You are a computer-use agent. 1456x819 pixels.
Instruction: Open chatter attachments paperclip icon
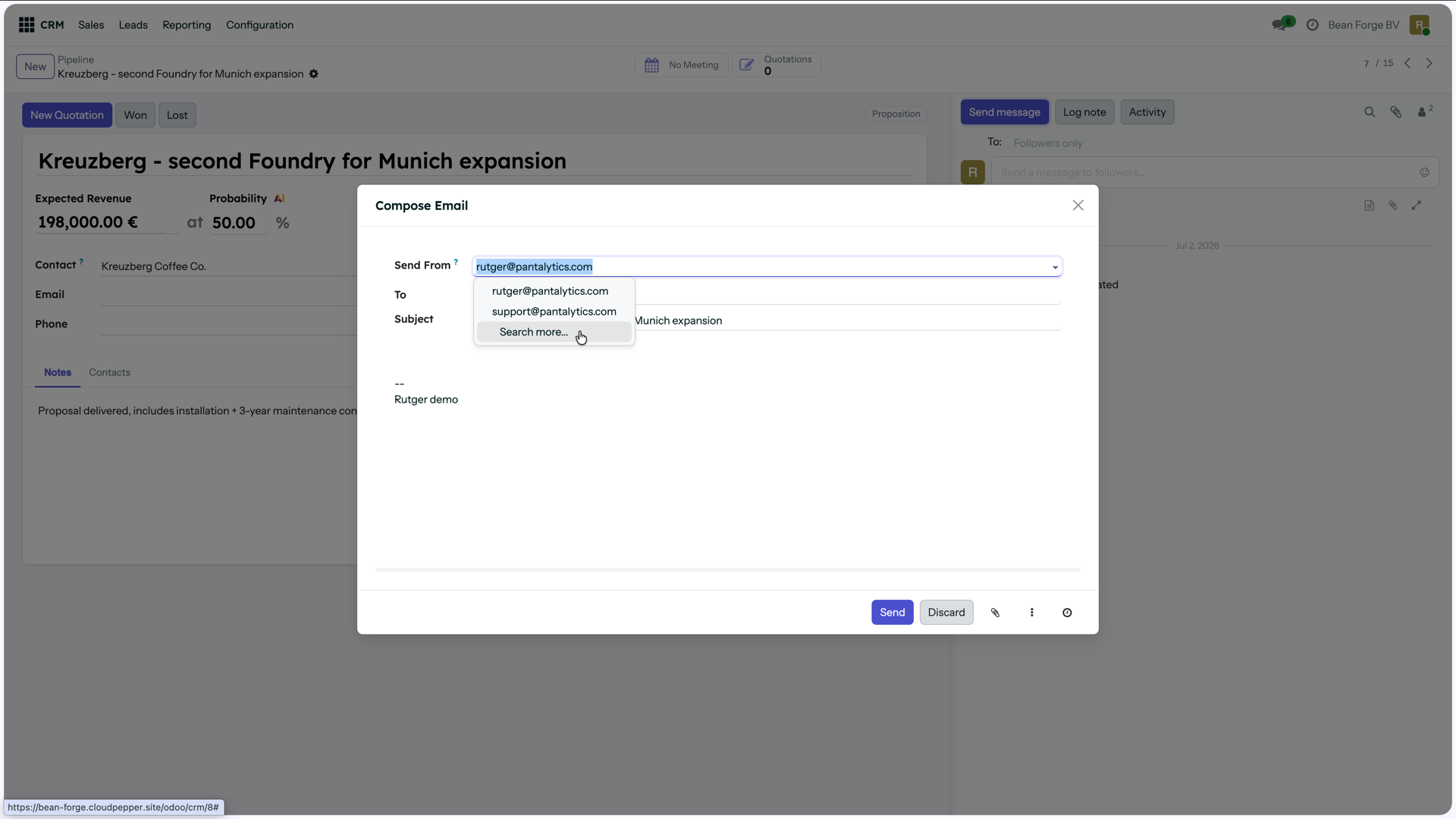click(x=1396, y=112)
